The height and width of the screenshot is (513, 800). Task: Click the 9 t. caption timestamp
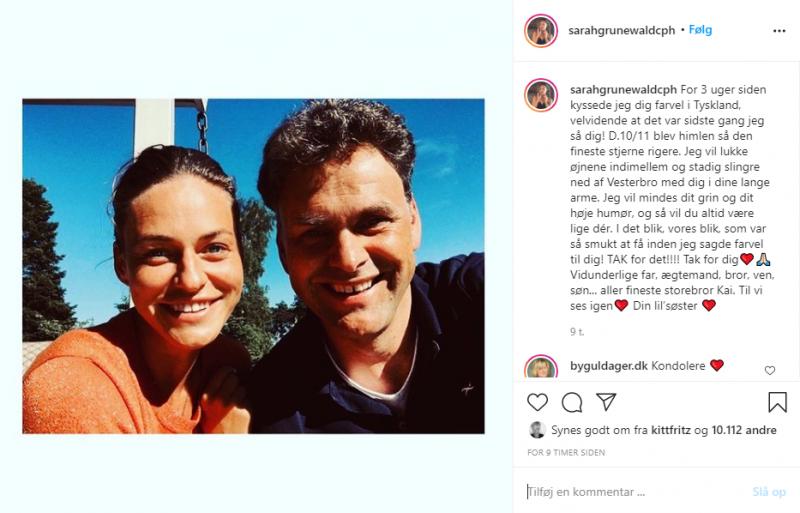(x=575, y=329)
